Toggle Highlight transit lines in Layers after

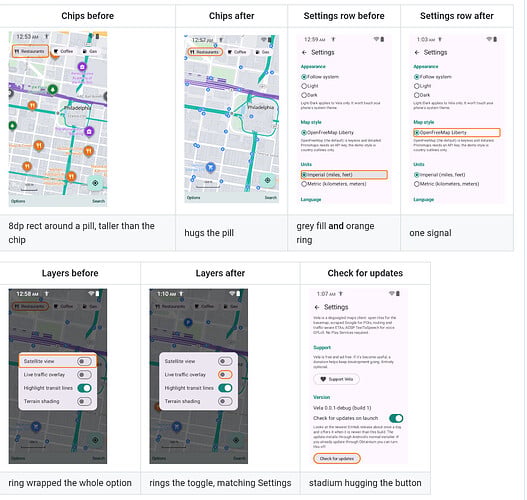(x=225, y=388)
